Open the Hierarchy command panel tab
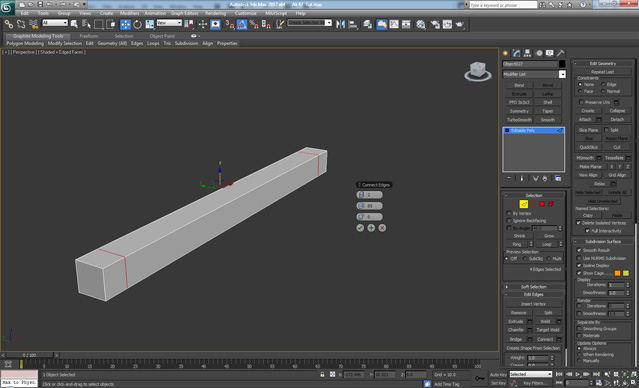 click(x=528, y=53)
